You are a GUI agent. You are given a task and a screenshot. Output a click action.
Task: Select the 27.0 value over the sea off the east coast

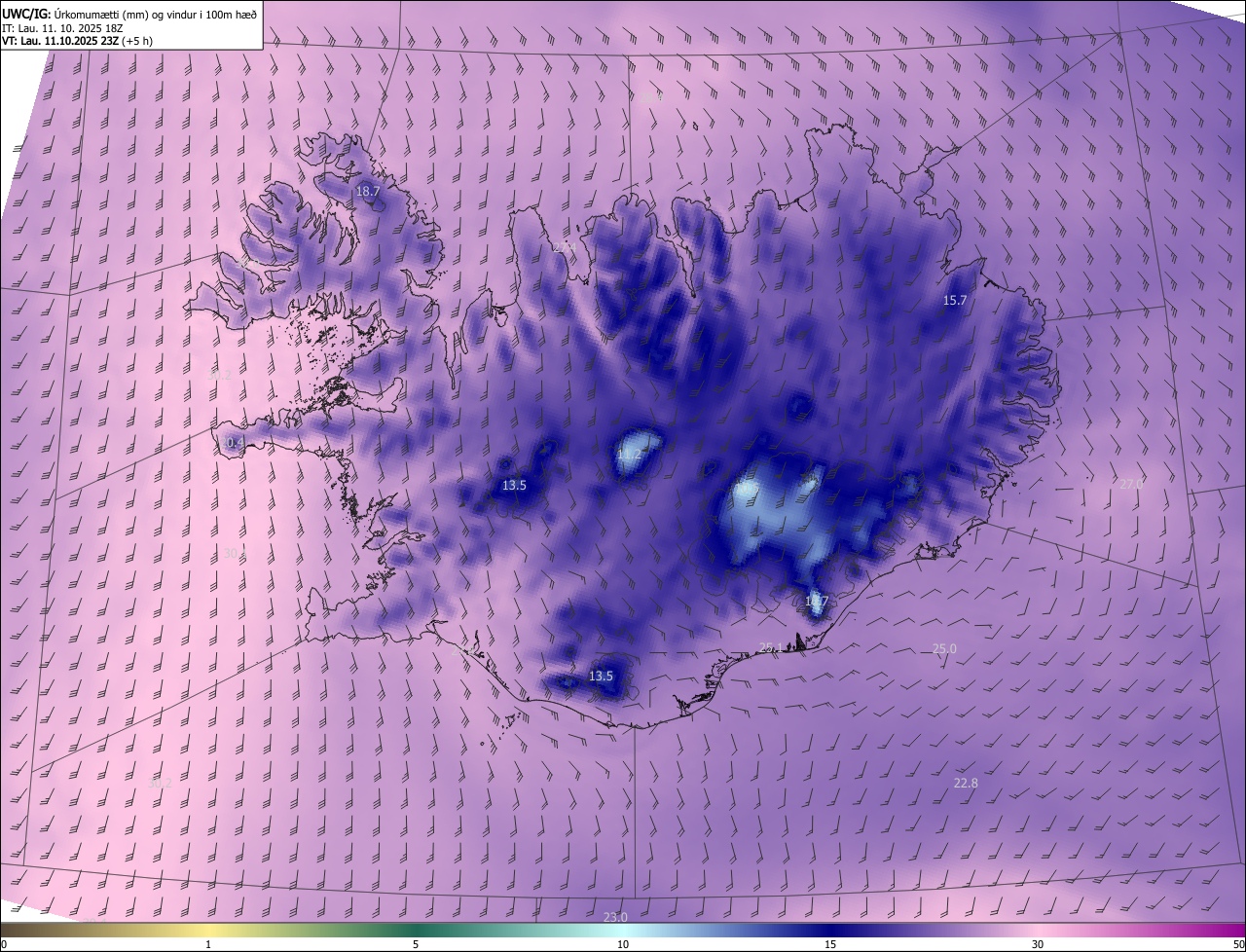(x=1131, y=484)
